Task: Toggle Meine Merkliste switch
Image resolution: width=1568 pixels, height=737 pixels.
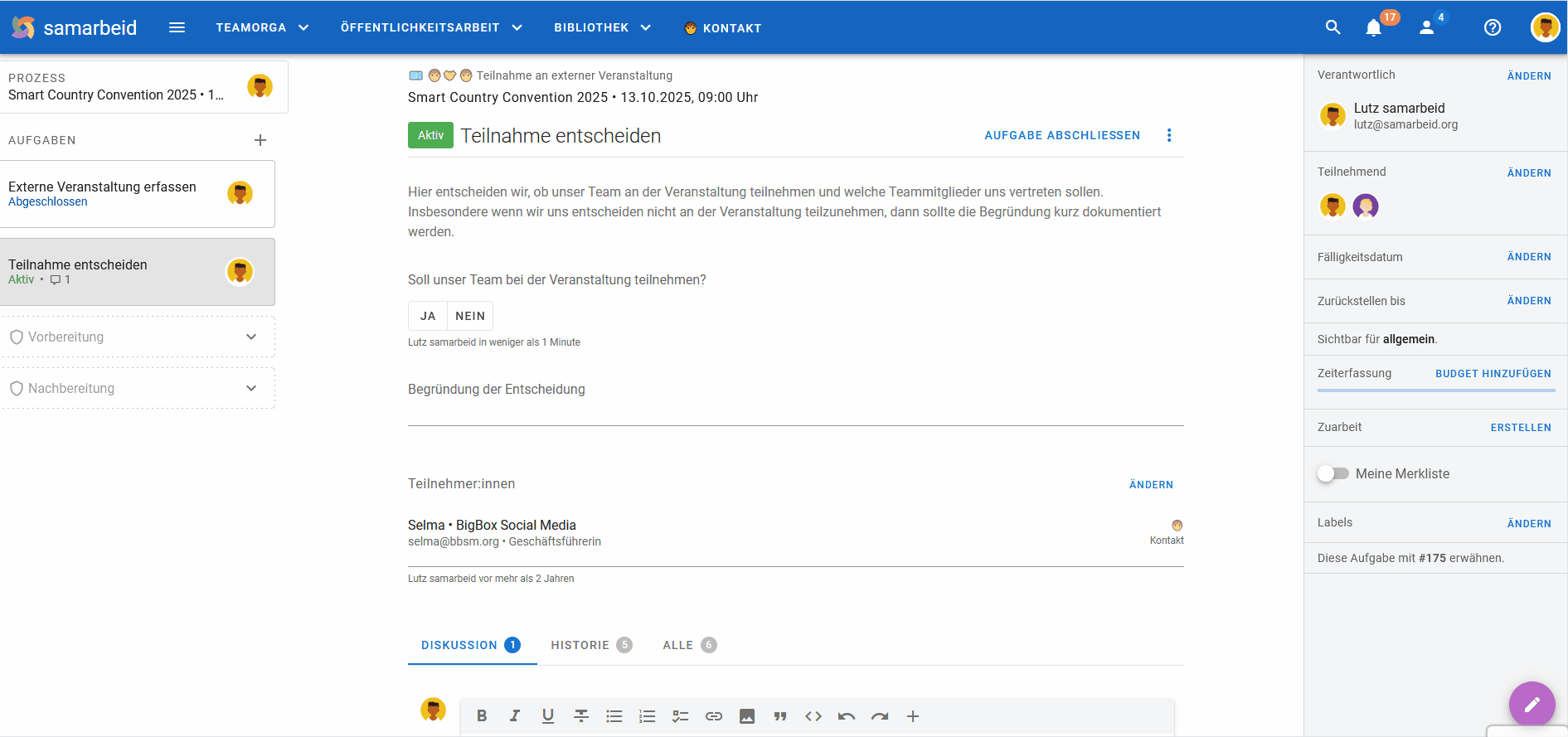Action: (1333, 473)
